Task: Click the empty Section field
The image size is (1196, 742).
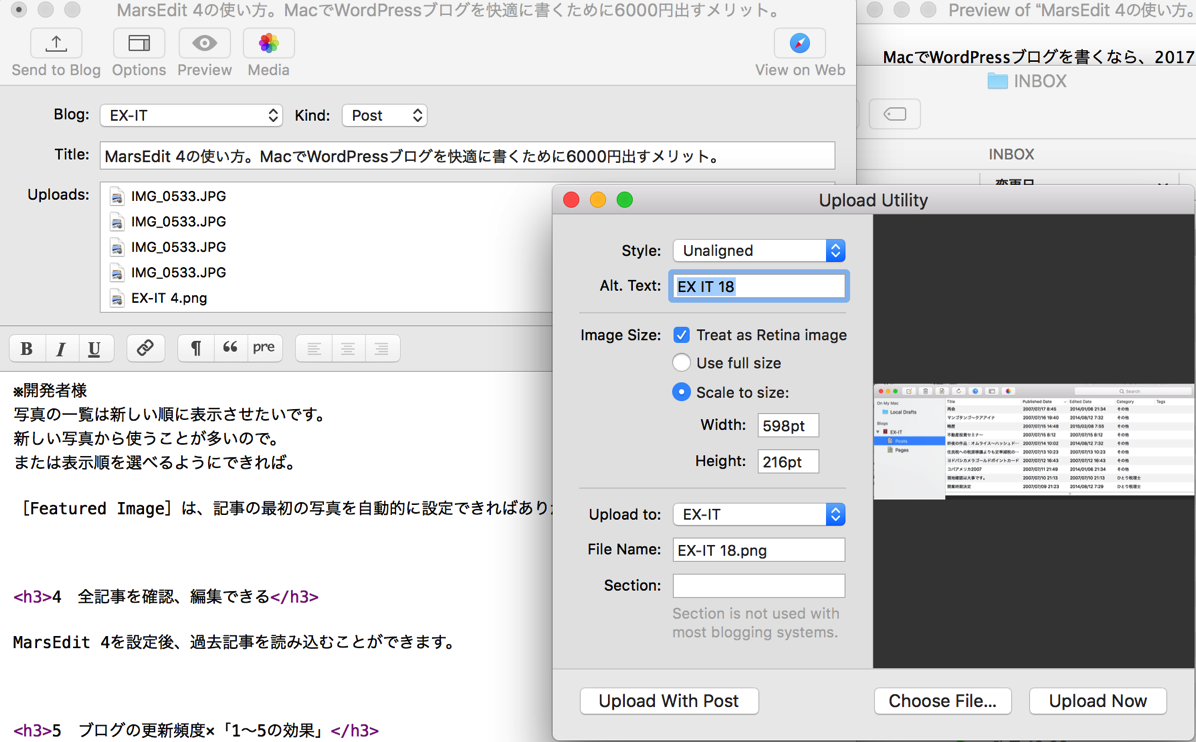Action: pos(759,586)
